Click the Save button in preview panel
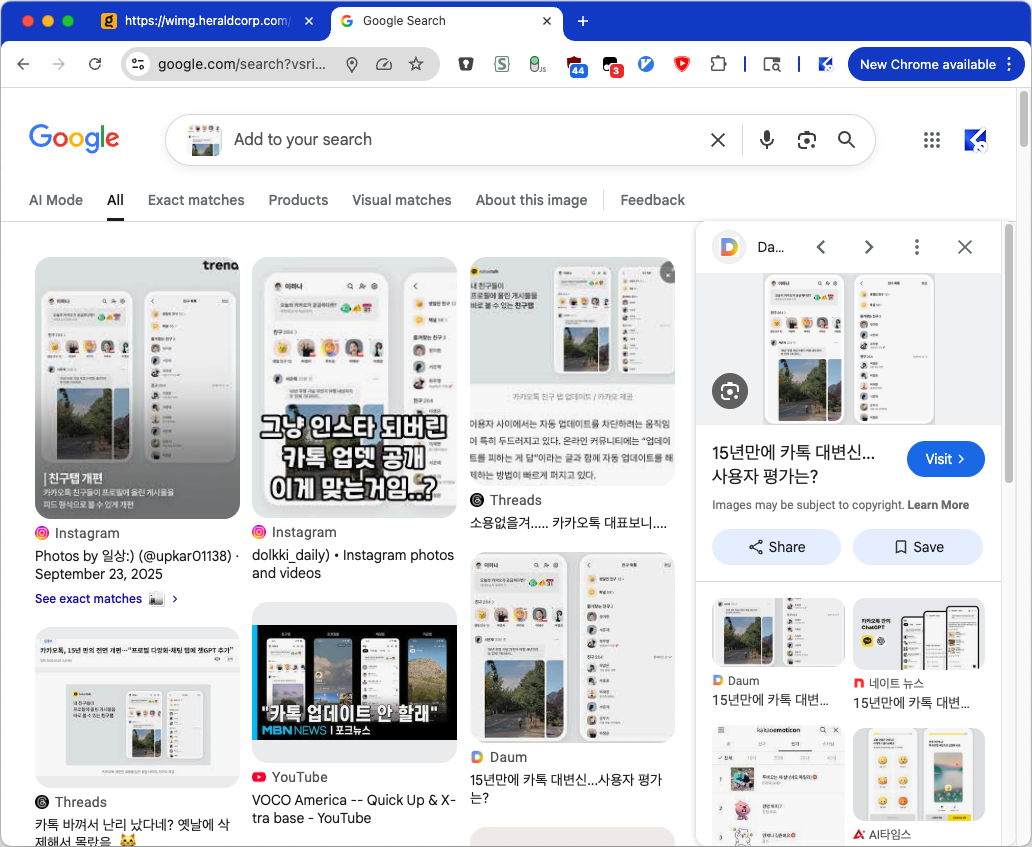This screenshot has height=847, width=1032. [x=917, y=547]
